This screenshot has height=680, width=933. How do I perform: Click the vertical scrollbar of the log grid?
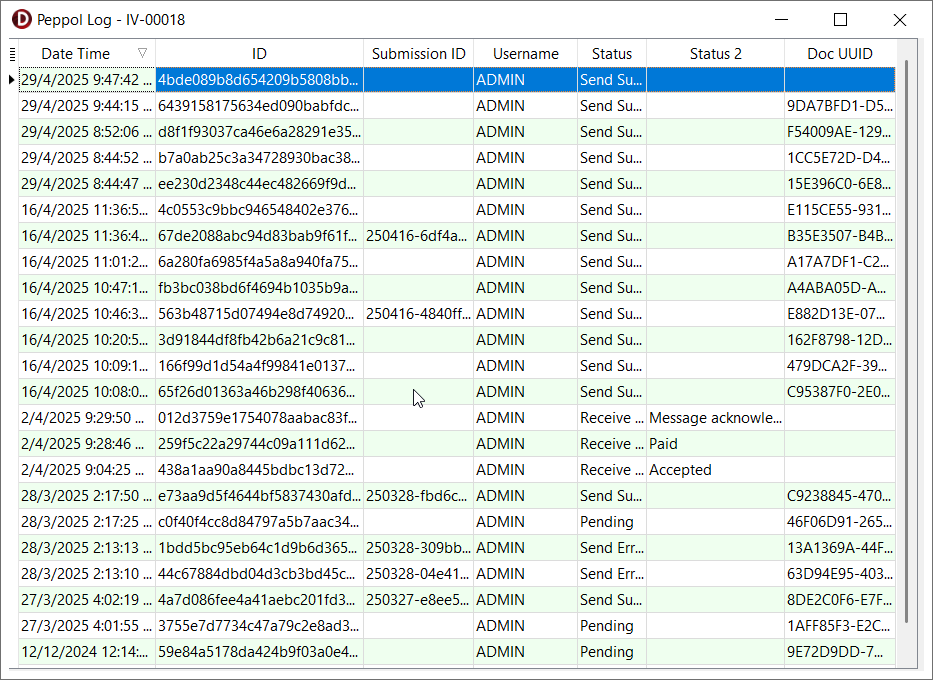coord(907,340)
